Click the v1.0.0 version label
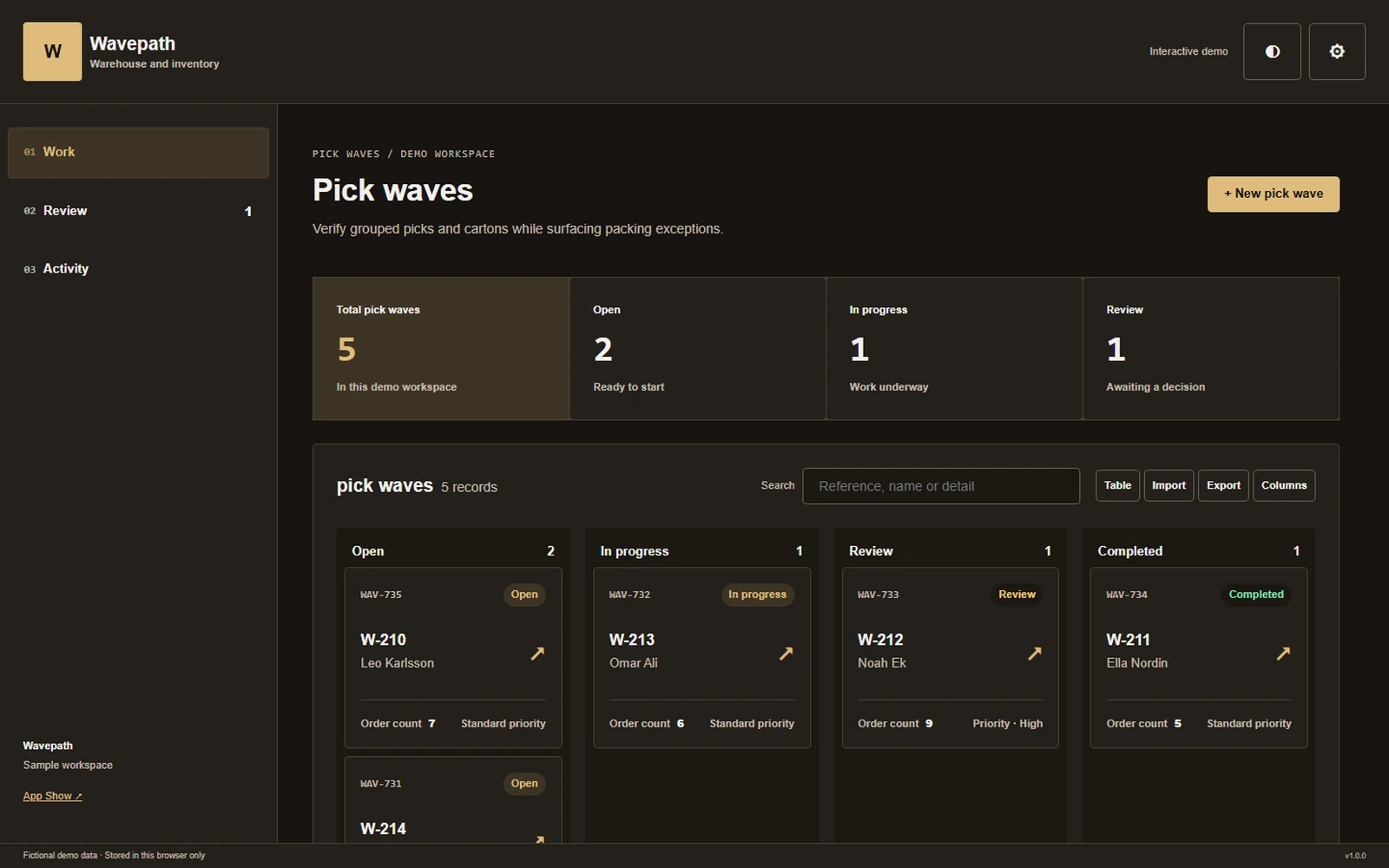Viewport: 1389px width, 868px height. 1355,856
